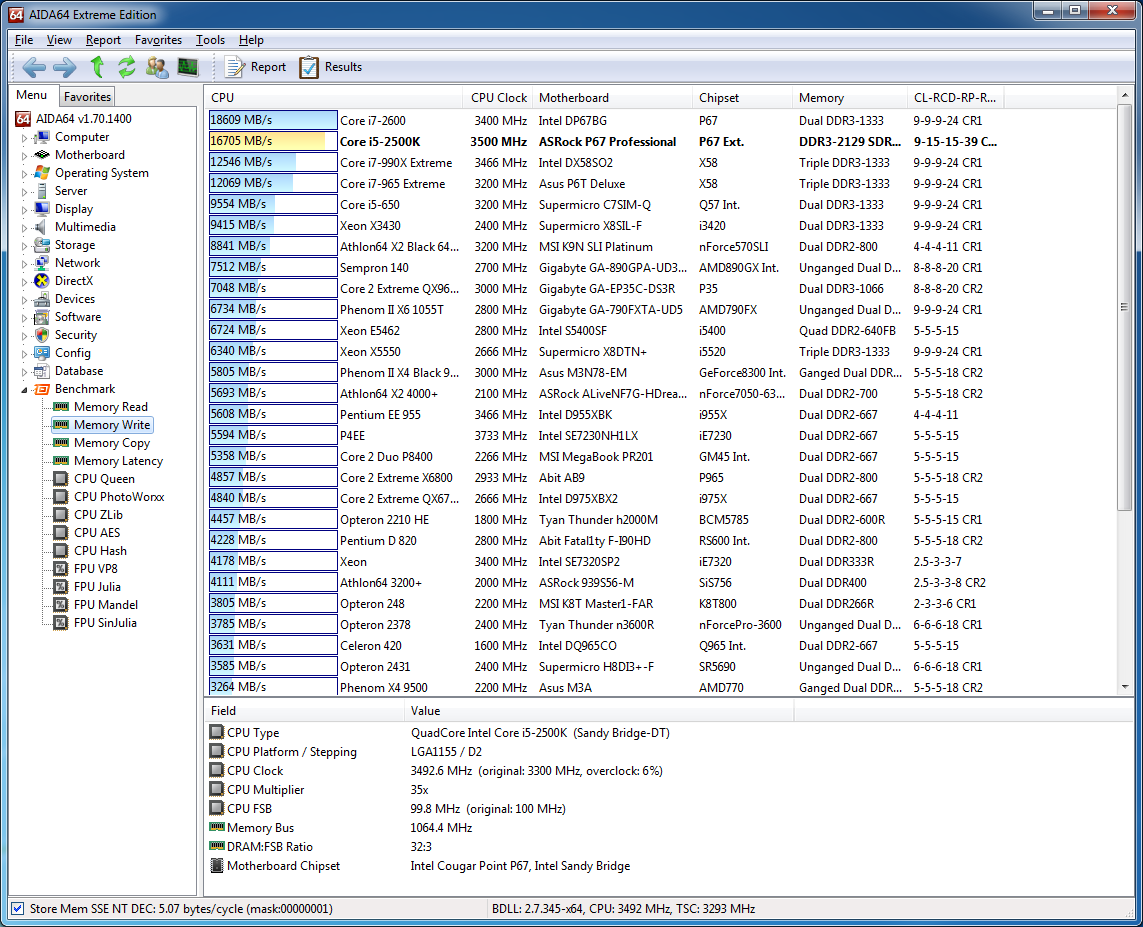Select the CPU Queen benchmark
The height and width of the screenshot is (927, 1143).
104,479
